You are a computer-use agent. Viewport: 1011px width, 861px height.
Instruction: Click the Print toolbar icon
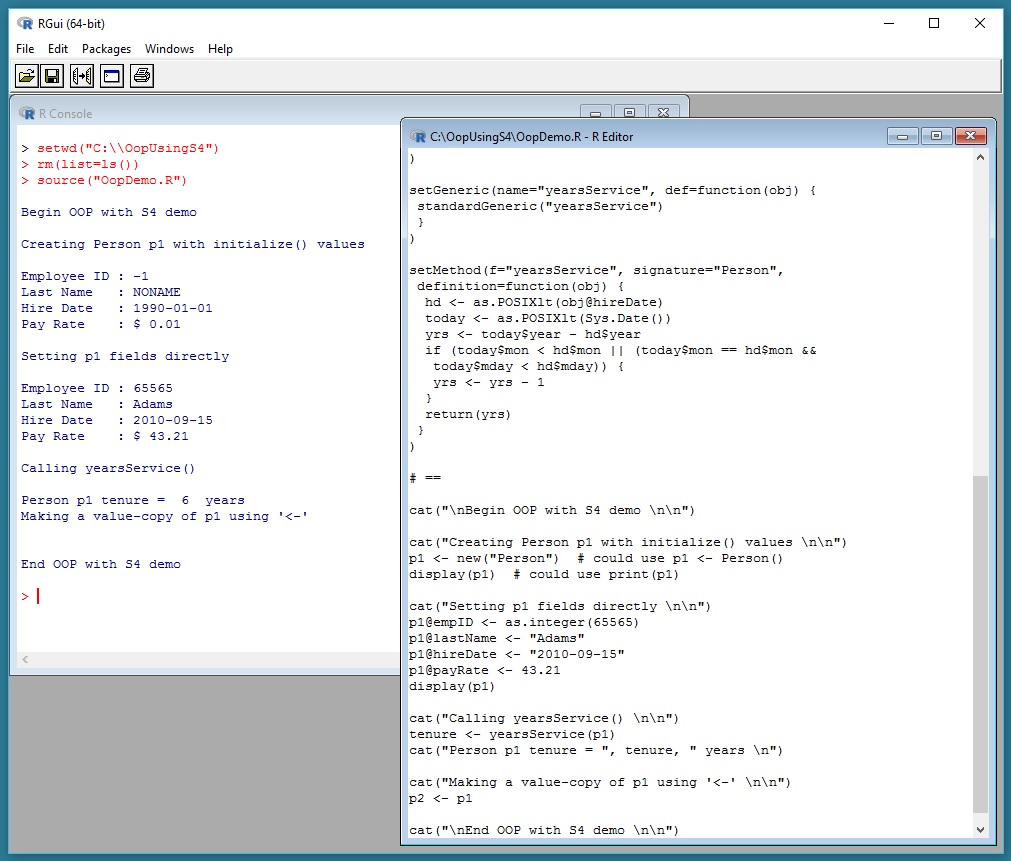tap(142, 76)
